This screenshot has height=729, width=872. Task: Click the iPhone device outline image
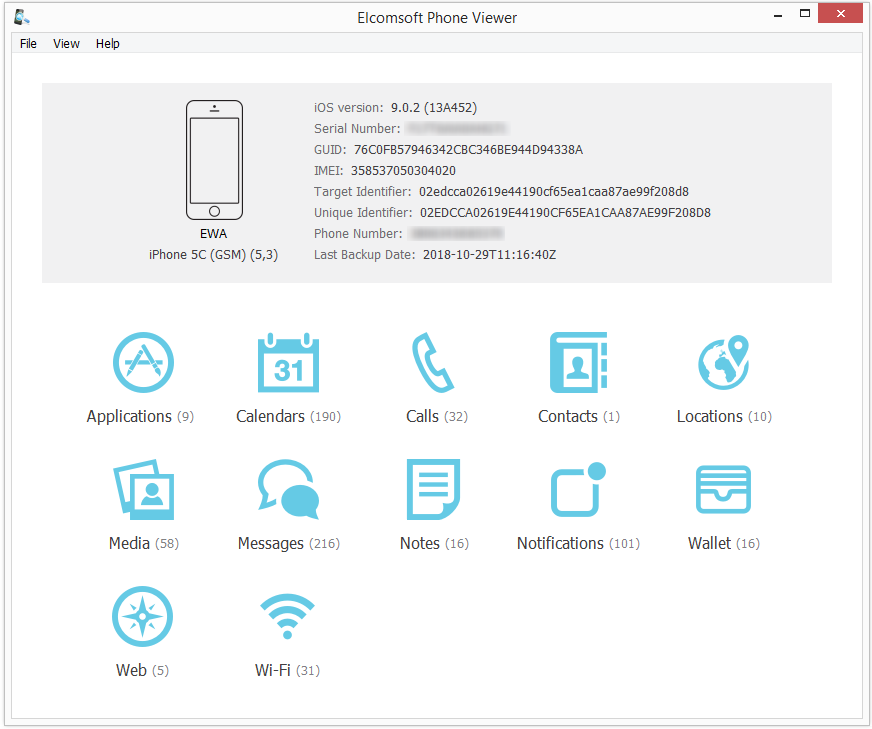(x=214, y=160)
